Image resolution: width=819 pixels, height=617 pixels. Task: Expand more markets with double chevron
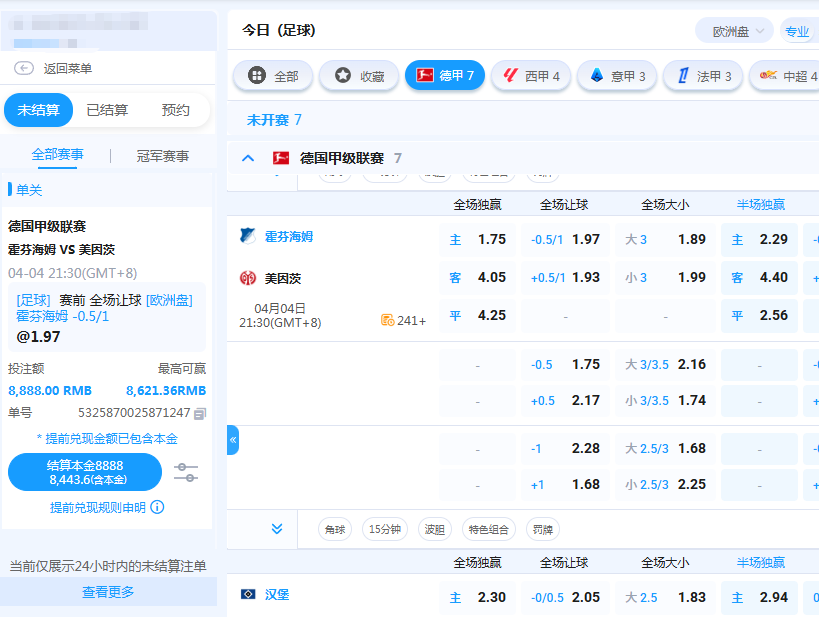277,528
